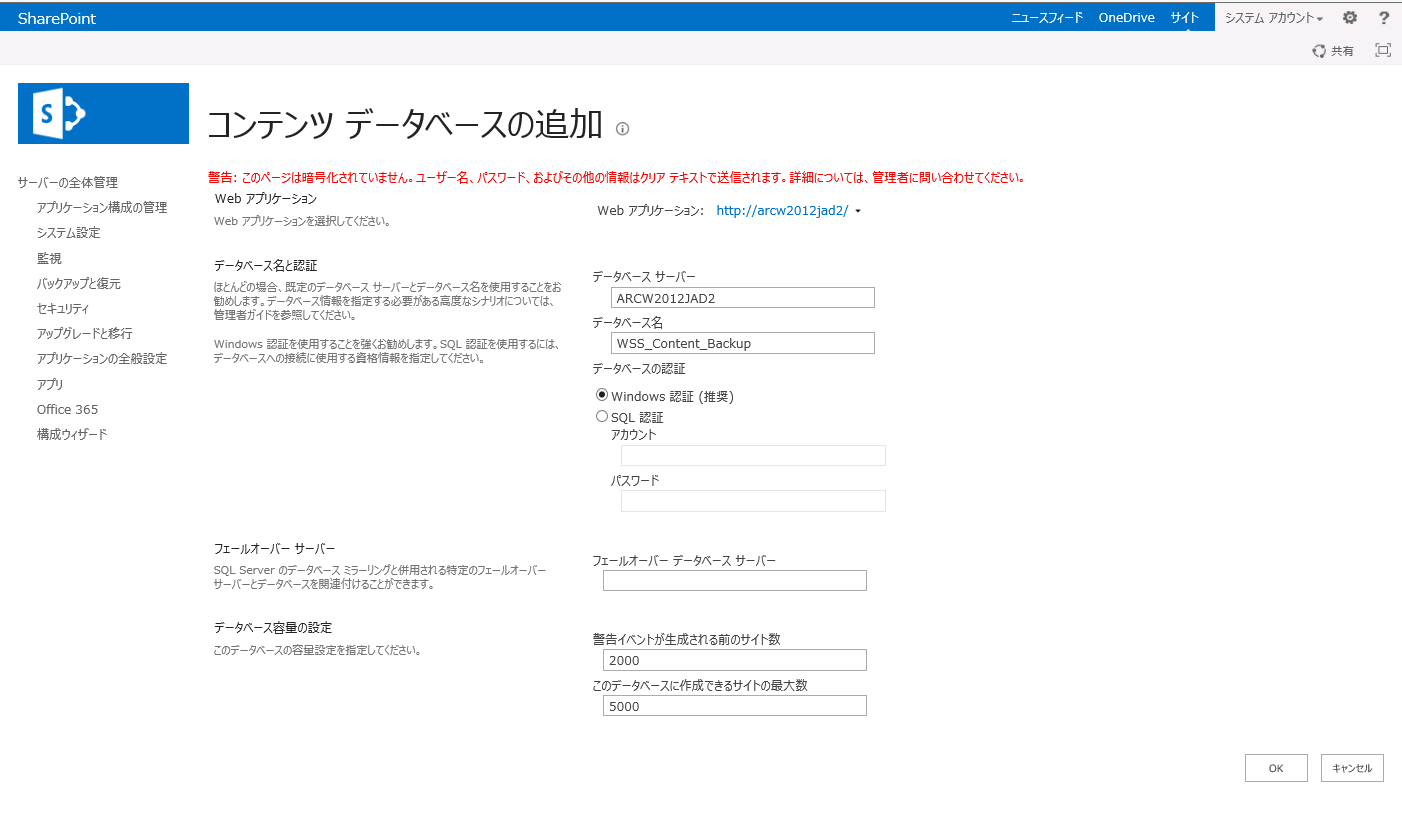Click the red 警告 warning text
Screen dimensions: 1402x836
point(616,178)
